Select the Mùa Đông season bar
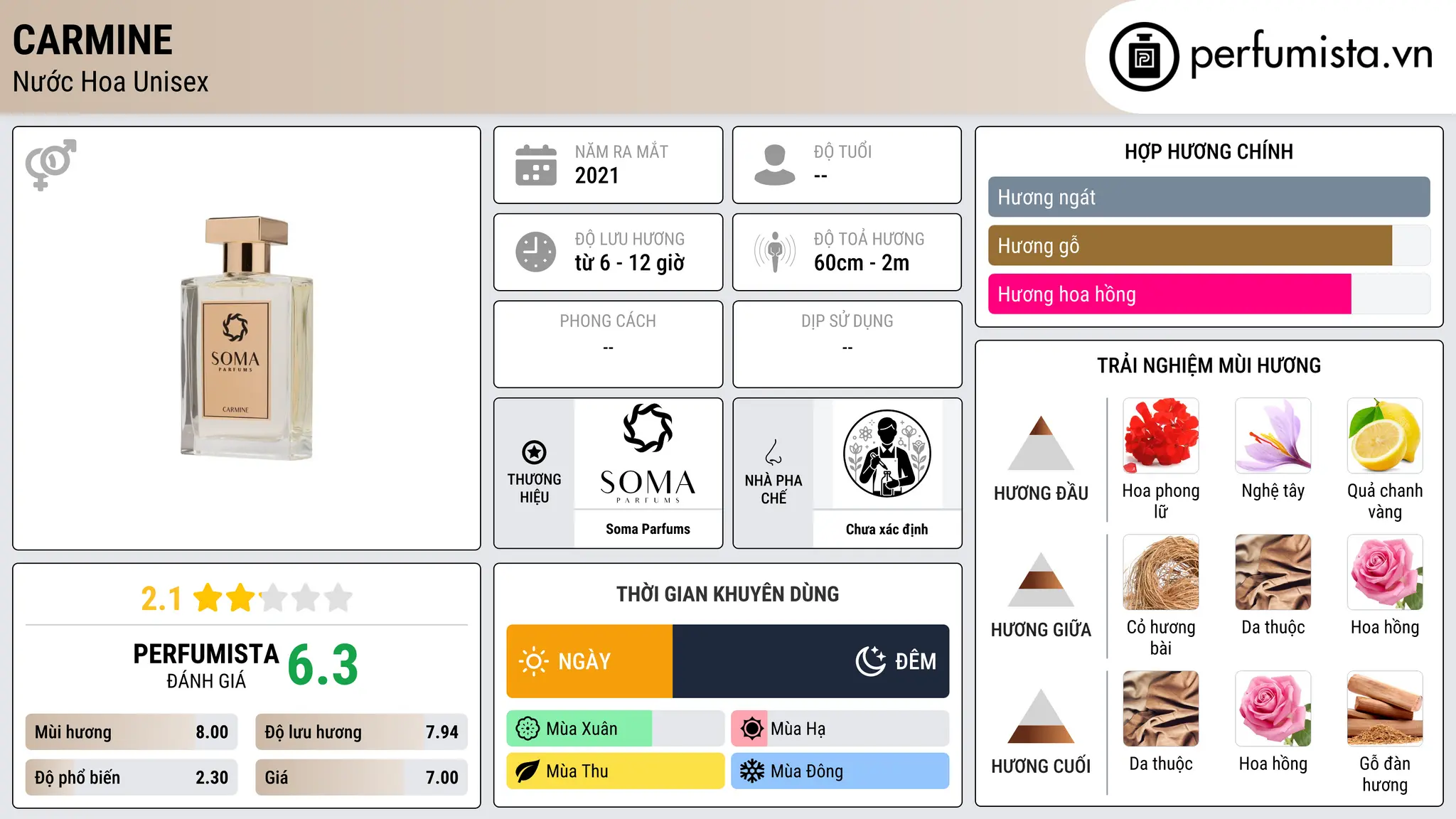Viewport: 1456px width, 819px height. 840,771
